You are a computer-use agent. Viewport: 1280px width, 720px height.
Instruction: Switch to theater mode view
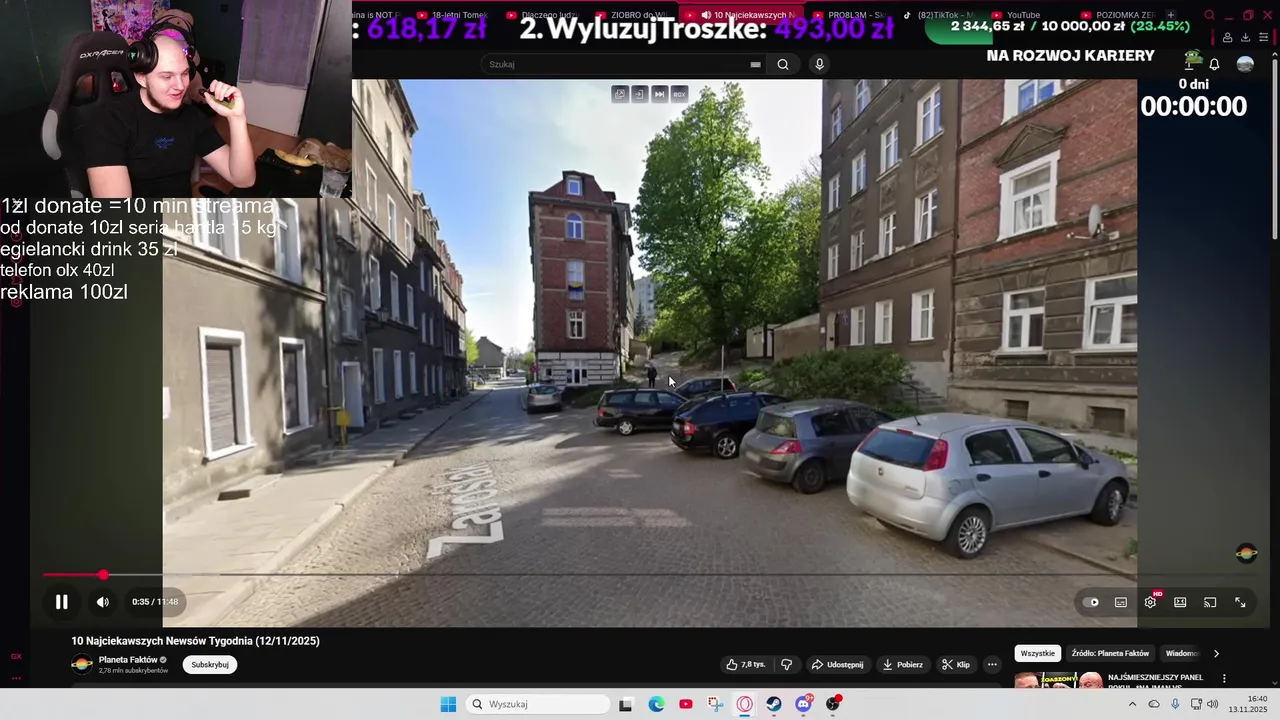1180,602
